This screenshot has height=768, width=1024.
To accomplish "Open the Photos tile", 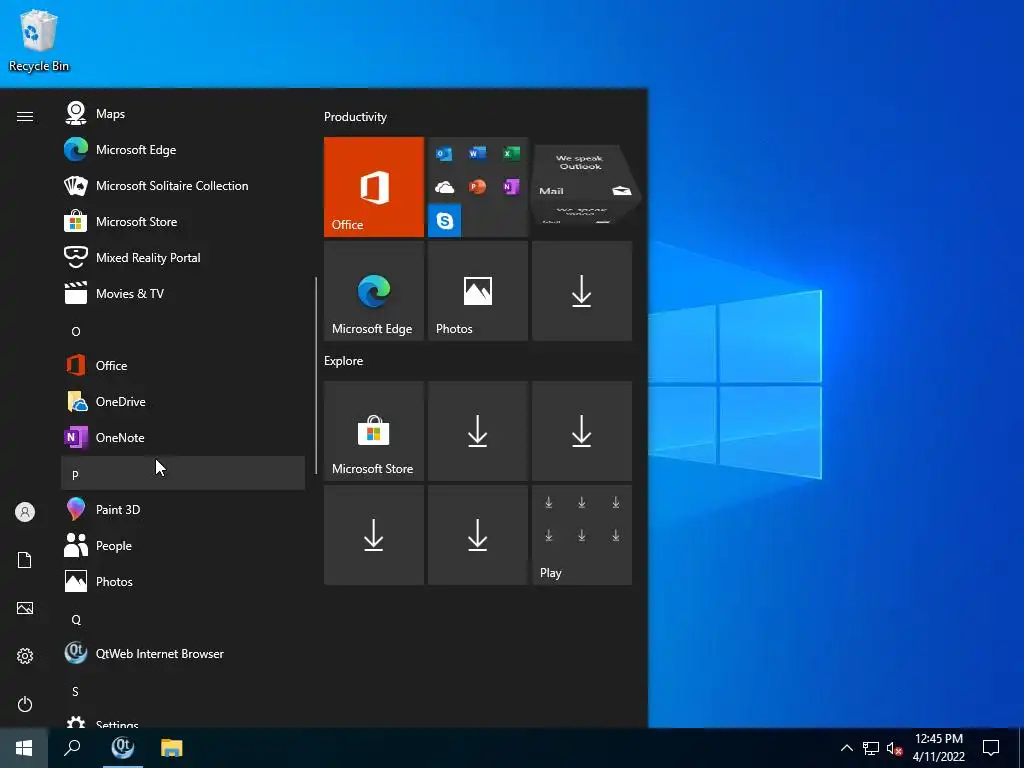I will [477, 291].
